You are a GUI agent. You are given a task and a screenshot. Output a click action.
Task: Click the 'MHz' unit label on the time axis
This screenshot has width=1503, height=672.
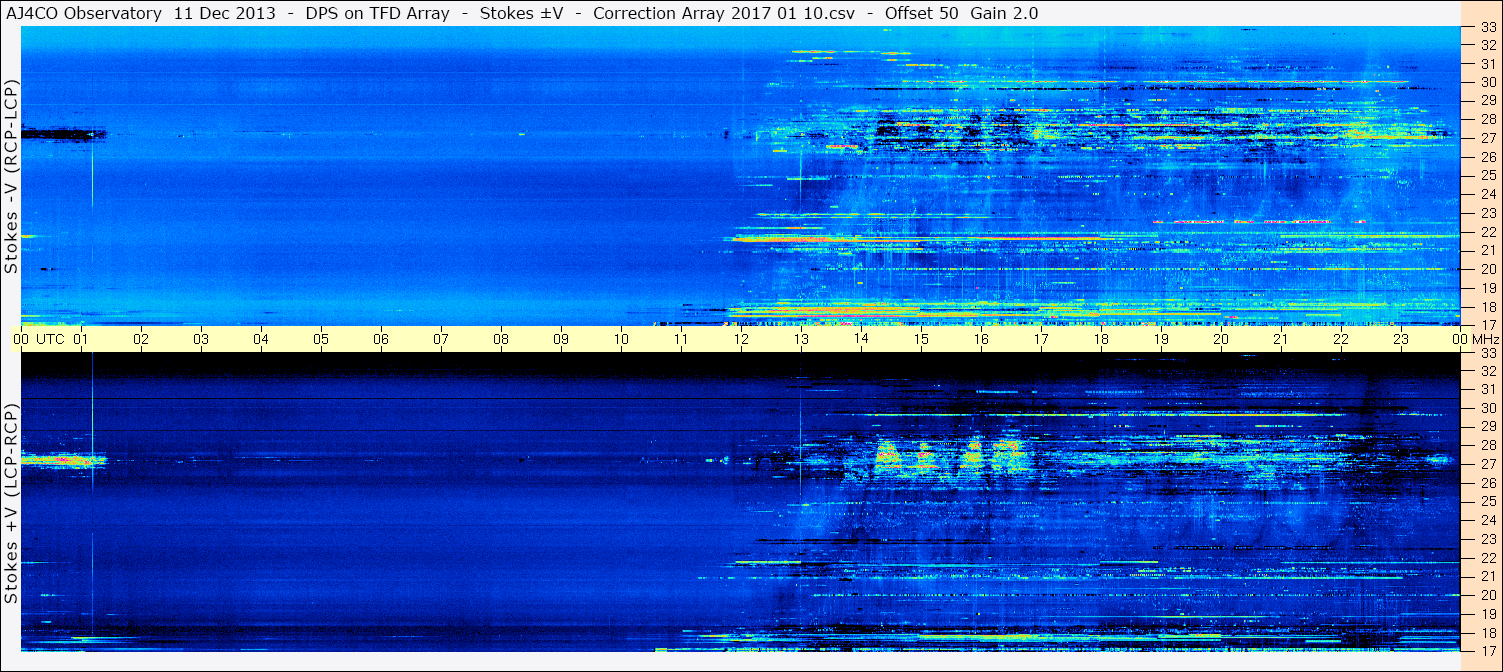click(1484, 339)
